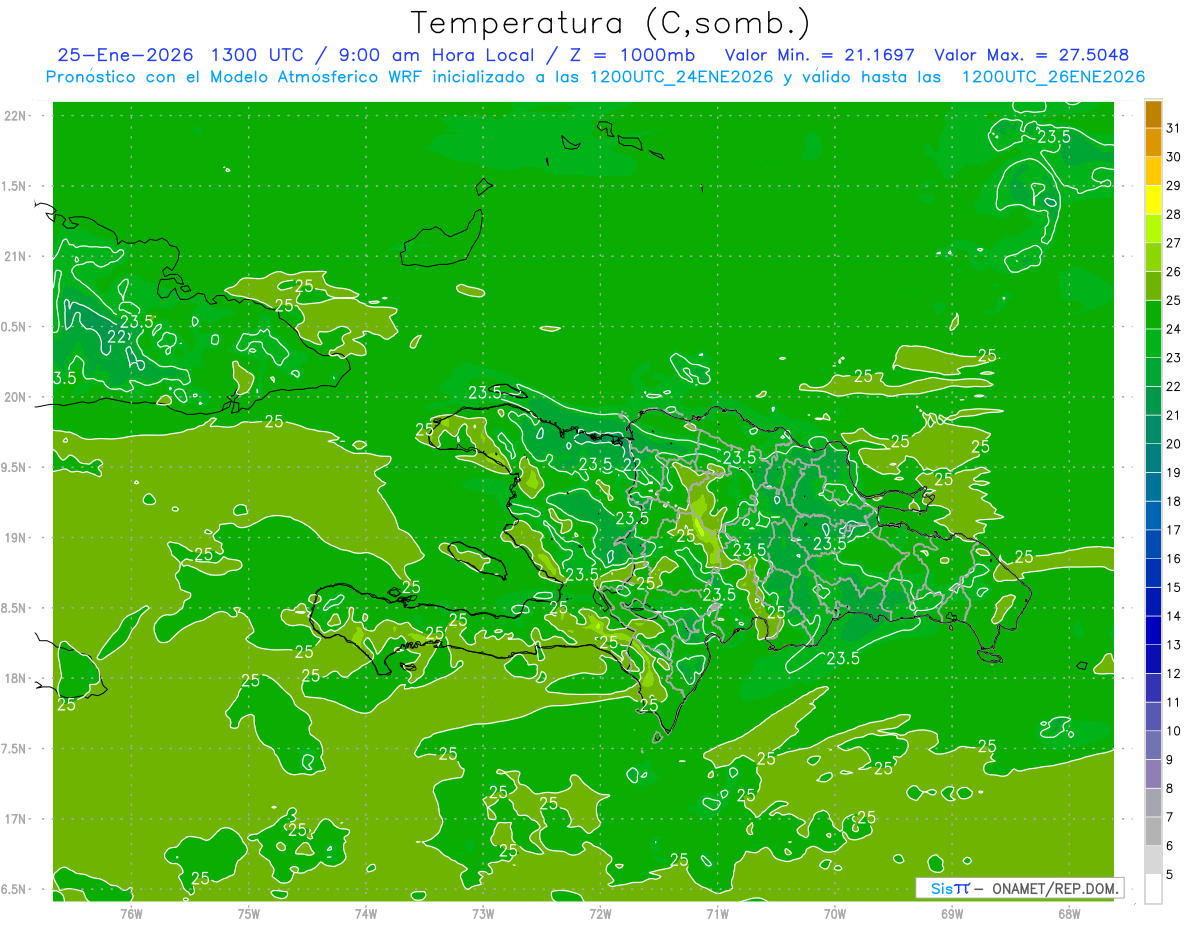Viewport: 1200px width, 927px height.
Task: Click the '20' label on the color scale
Action: [x=1174, y=444]
